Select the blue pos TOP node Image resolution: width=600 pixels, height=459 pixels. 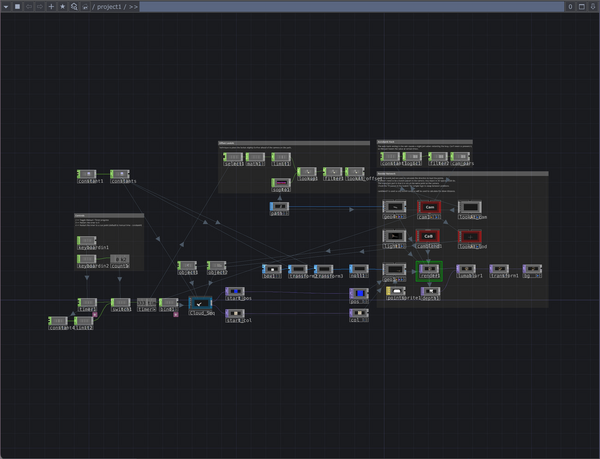point(359,293)
